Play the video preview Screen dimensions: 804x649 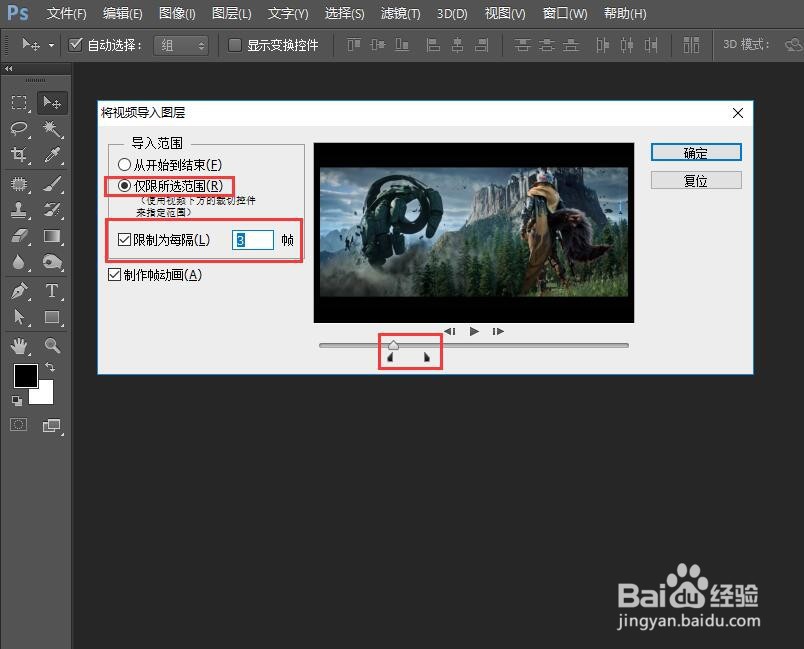[474, 331]
